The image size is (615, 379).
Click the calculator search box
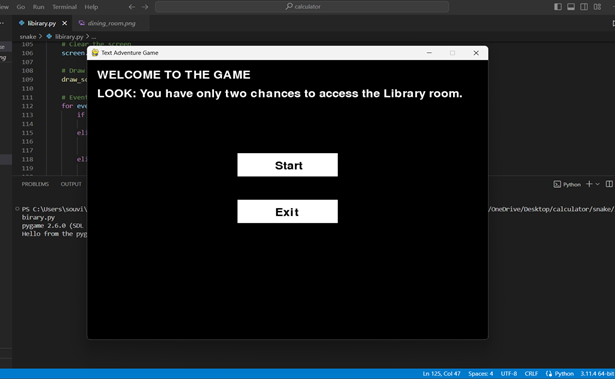302,7
